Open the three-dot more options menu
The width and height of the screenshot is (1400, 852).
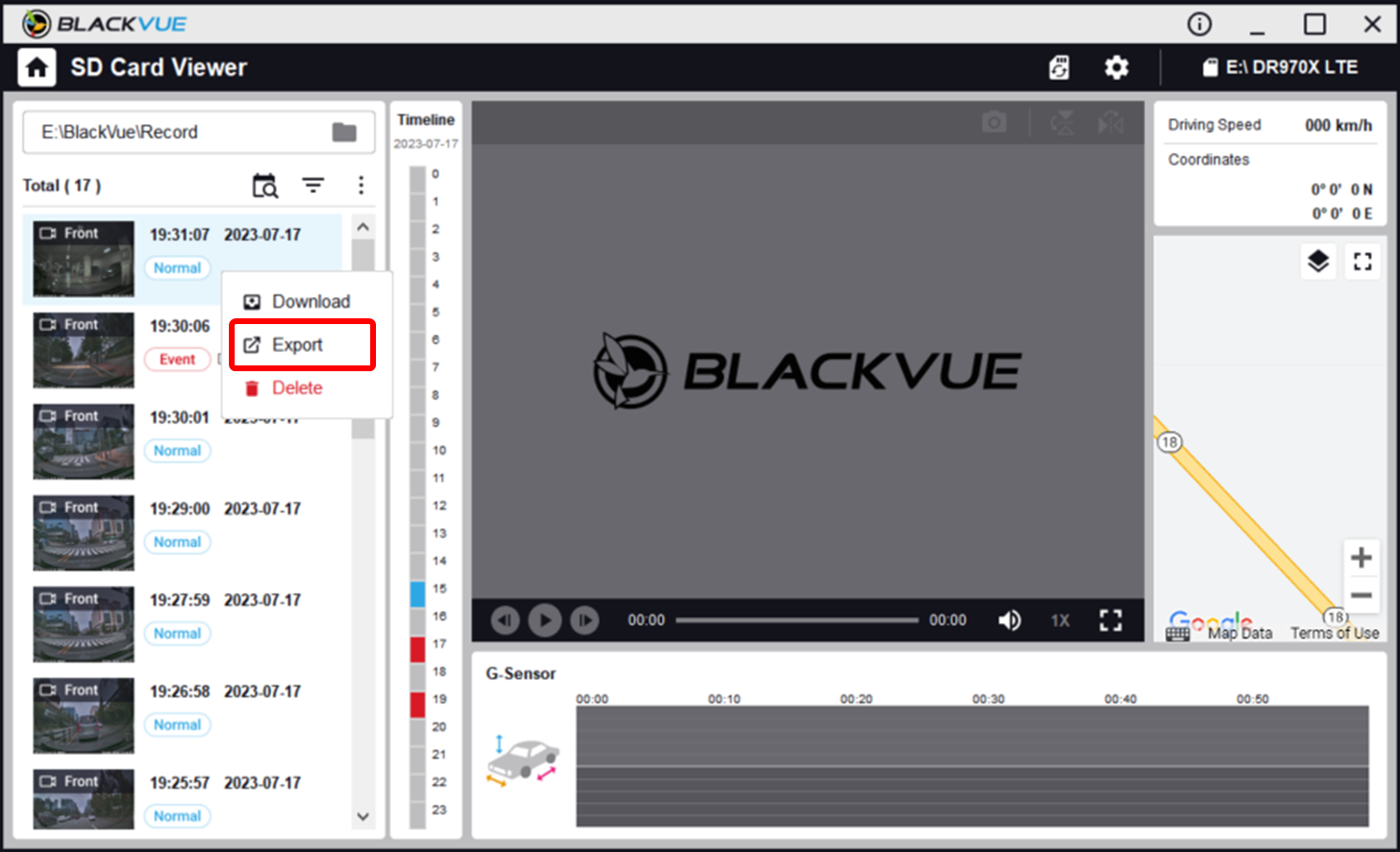click(x=361, y=186)
